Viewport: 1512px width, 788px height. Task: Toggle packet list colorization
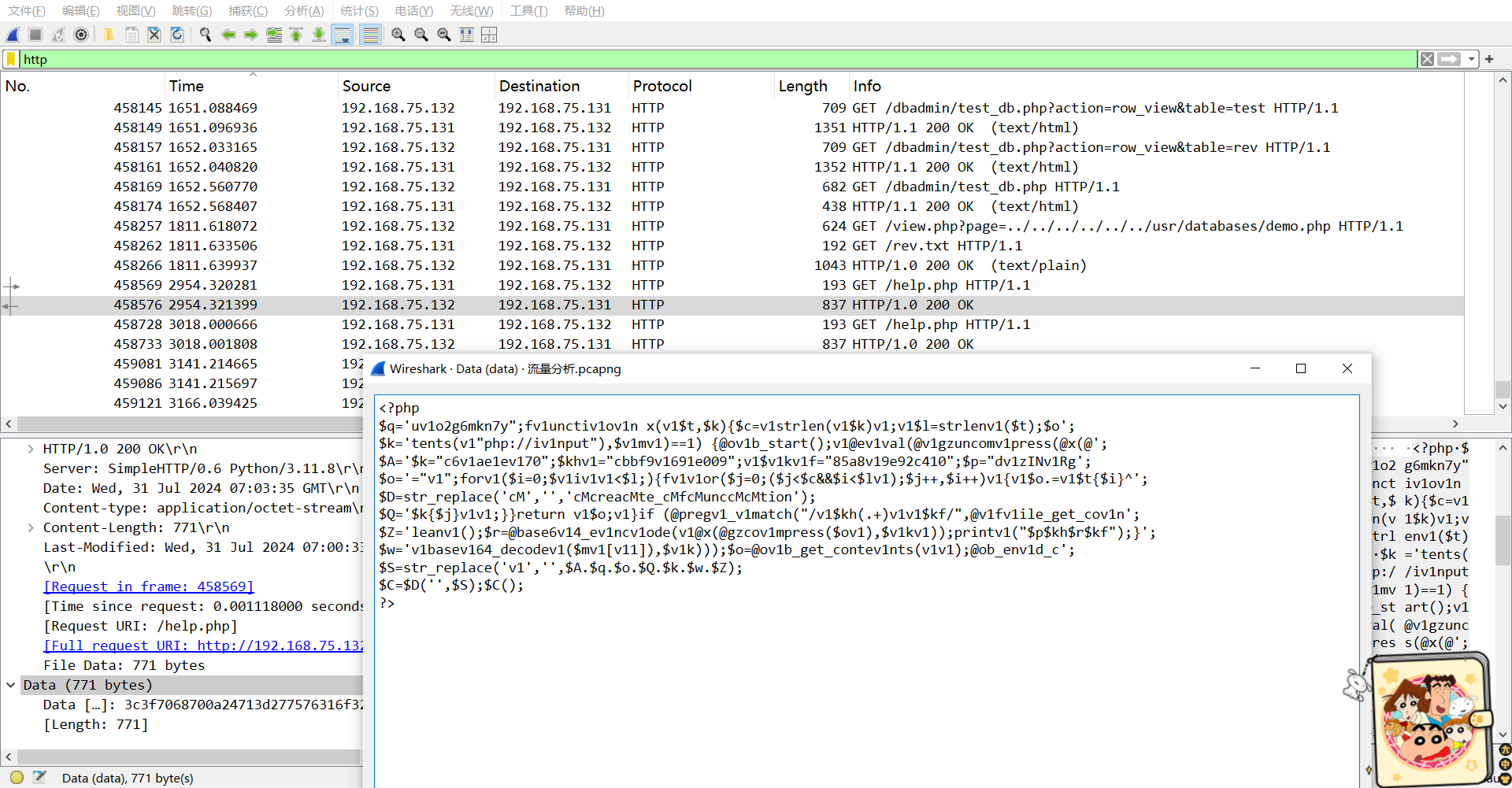[370, 35]
